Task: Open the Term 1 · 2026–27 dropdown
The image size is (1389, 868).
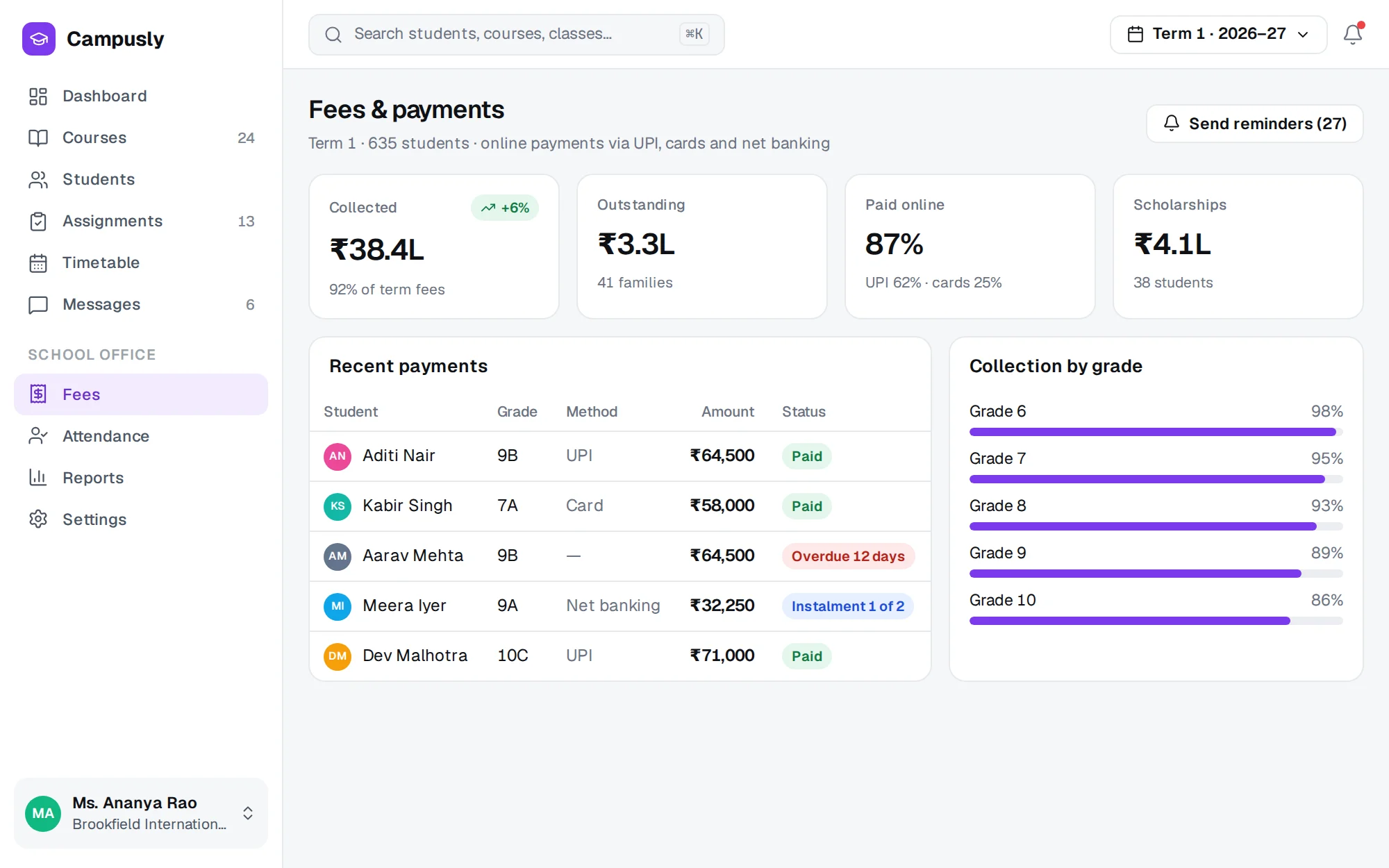Action: pos(1218,34)
